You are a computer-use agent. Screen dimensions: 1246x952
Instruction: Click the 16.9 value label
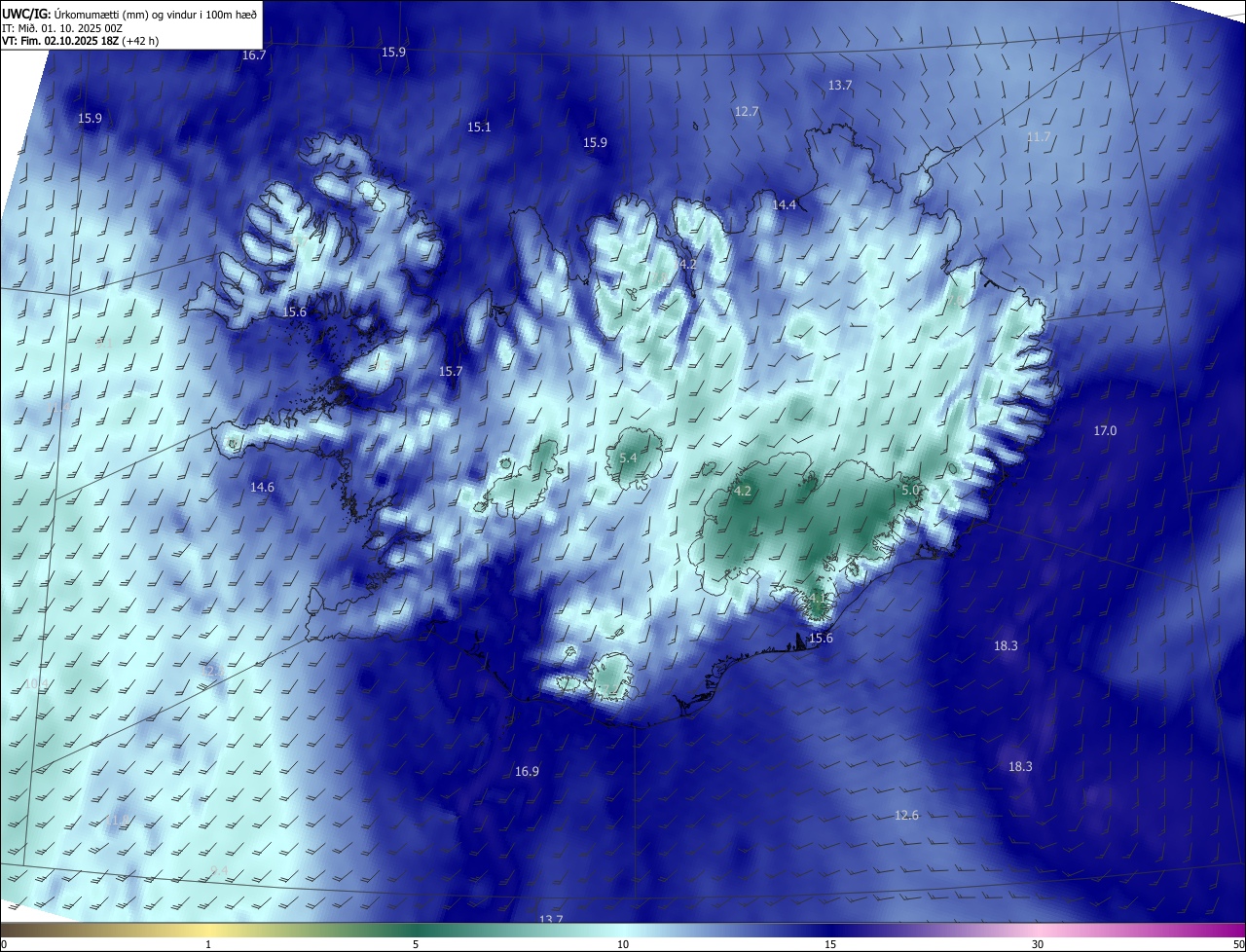527,772
